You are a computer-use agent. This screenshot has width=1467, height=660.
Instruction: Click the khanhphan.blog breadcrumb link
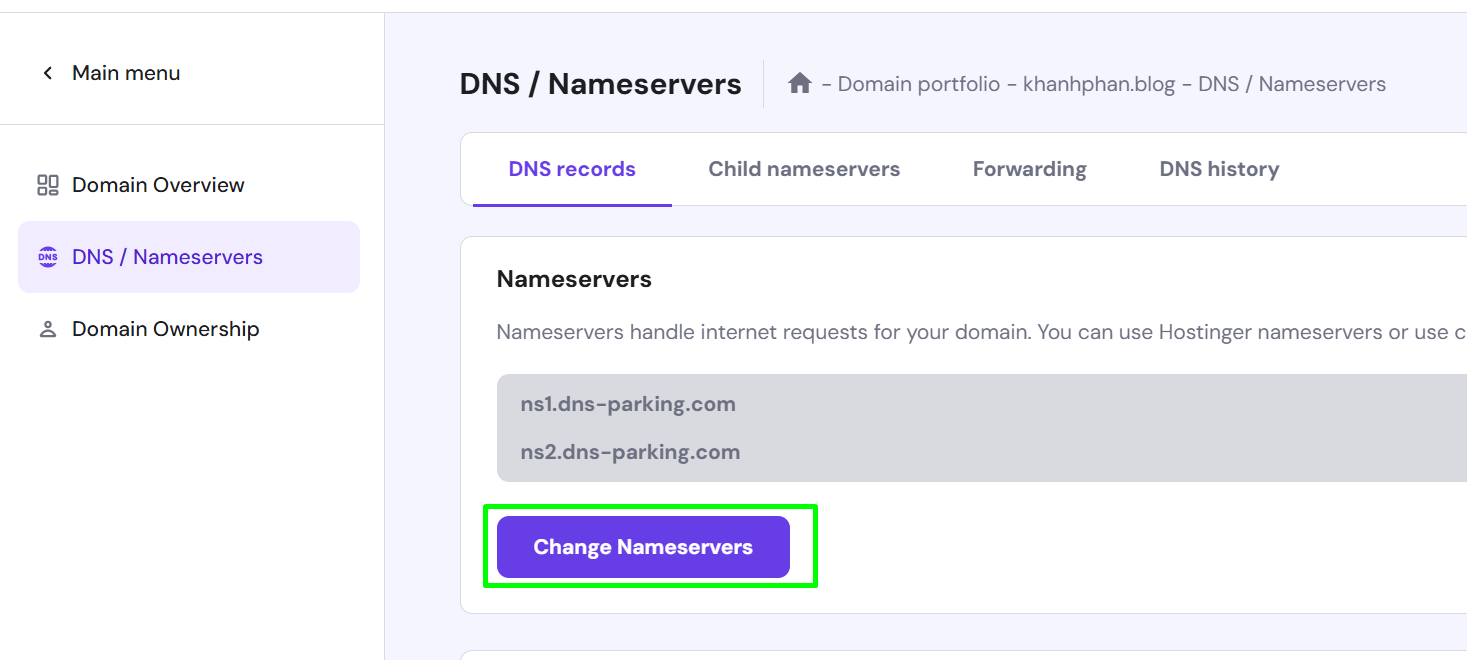pos(1099,84)
